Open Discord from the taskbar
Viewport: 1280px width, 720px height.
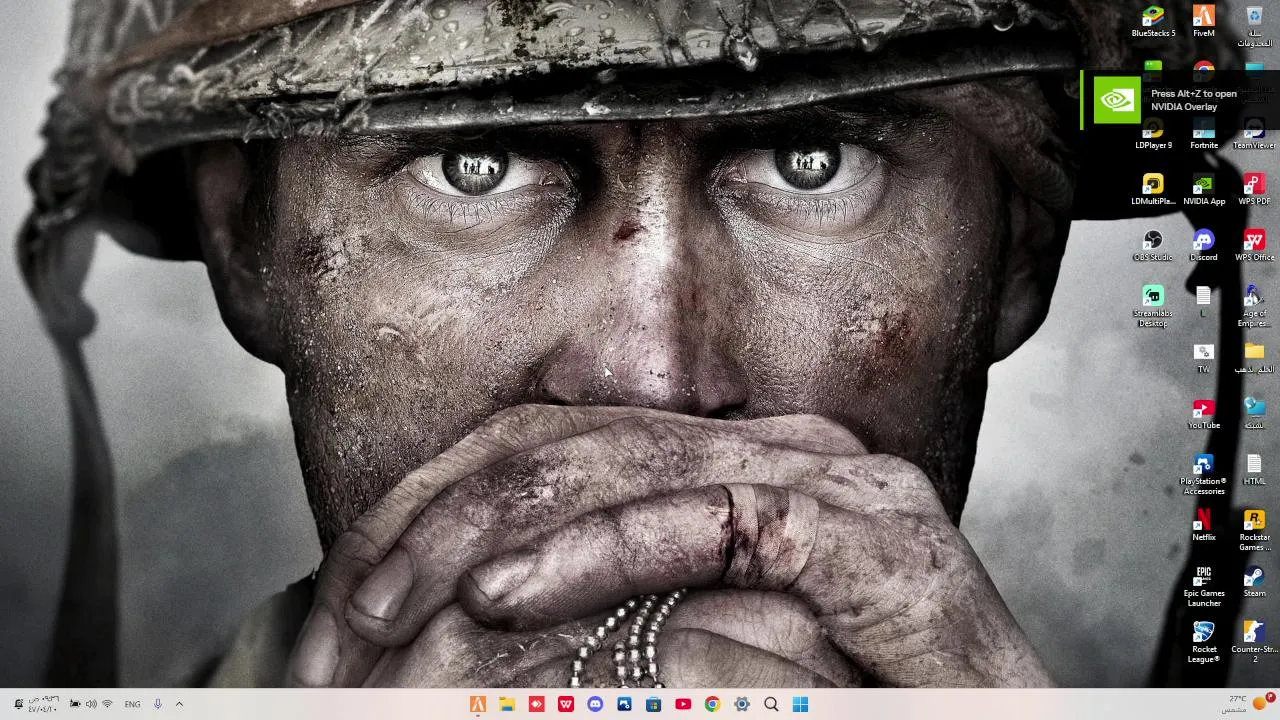coord(595,704)
